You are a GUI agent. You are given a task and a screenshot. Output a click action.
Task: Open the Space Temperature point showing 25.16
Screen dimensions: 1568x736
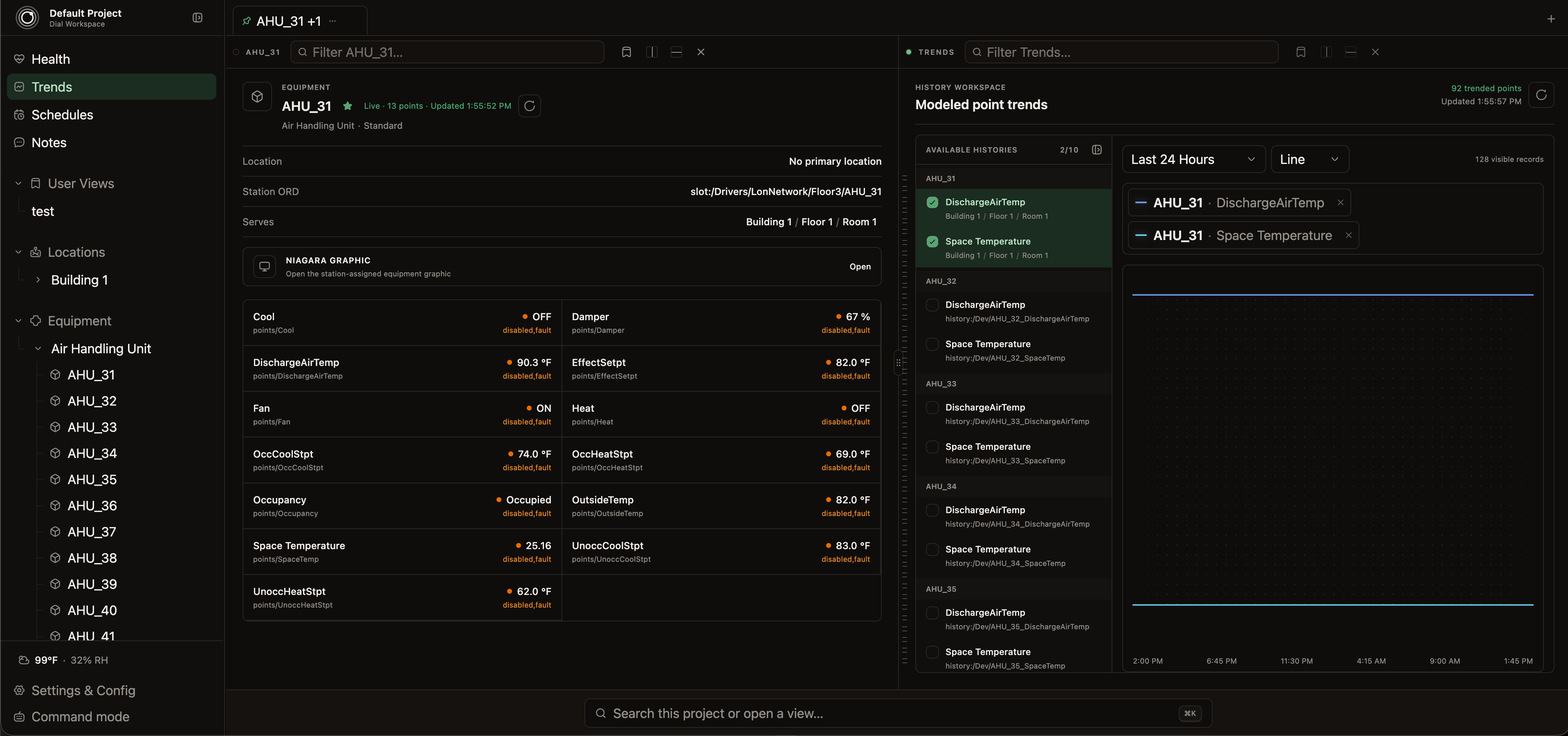(402, 552)
